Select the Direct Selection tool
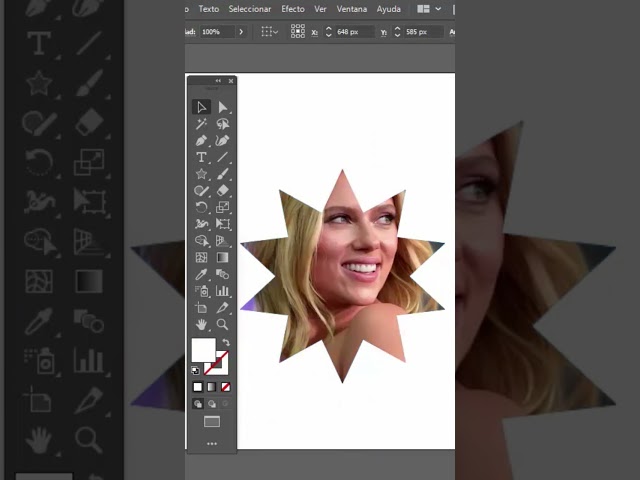 222,107
